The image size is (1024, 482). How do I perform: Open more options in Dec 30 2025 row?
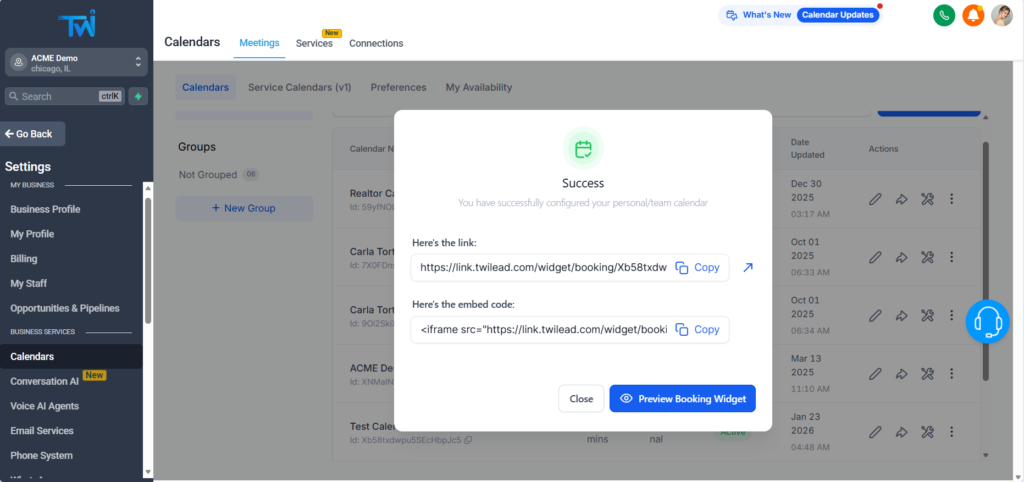(x=952, y=199)
